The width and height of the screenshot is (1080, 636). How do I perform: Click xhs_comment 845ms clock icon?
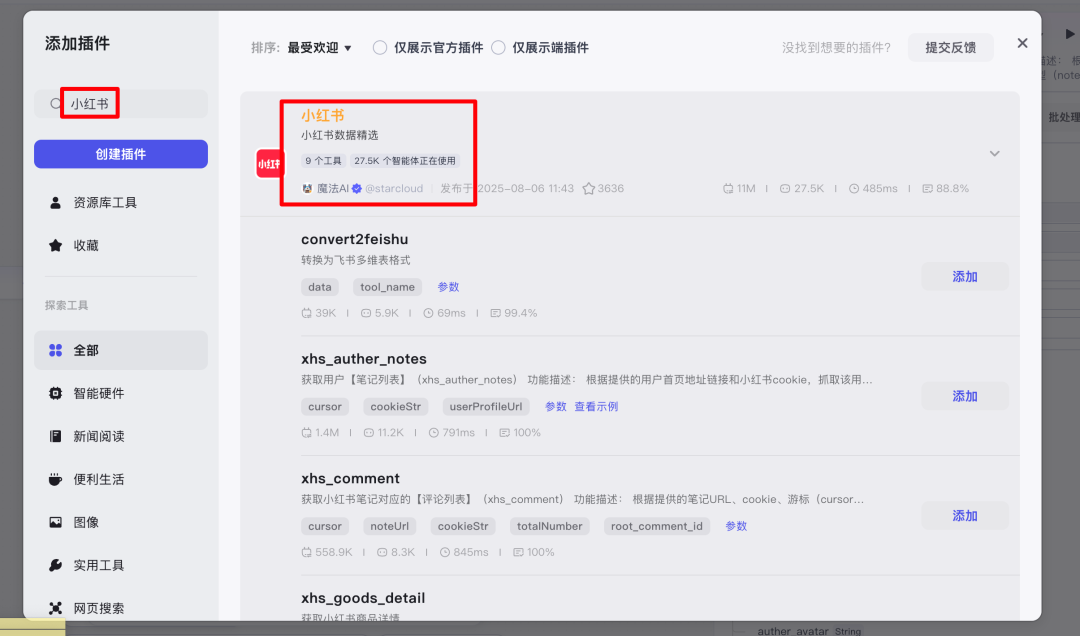click(445, 552)
